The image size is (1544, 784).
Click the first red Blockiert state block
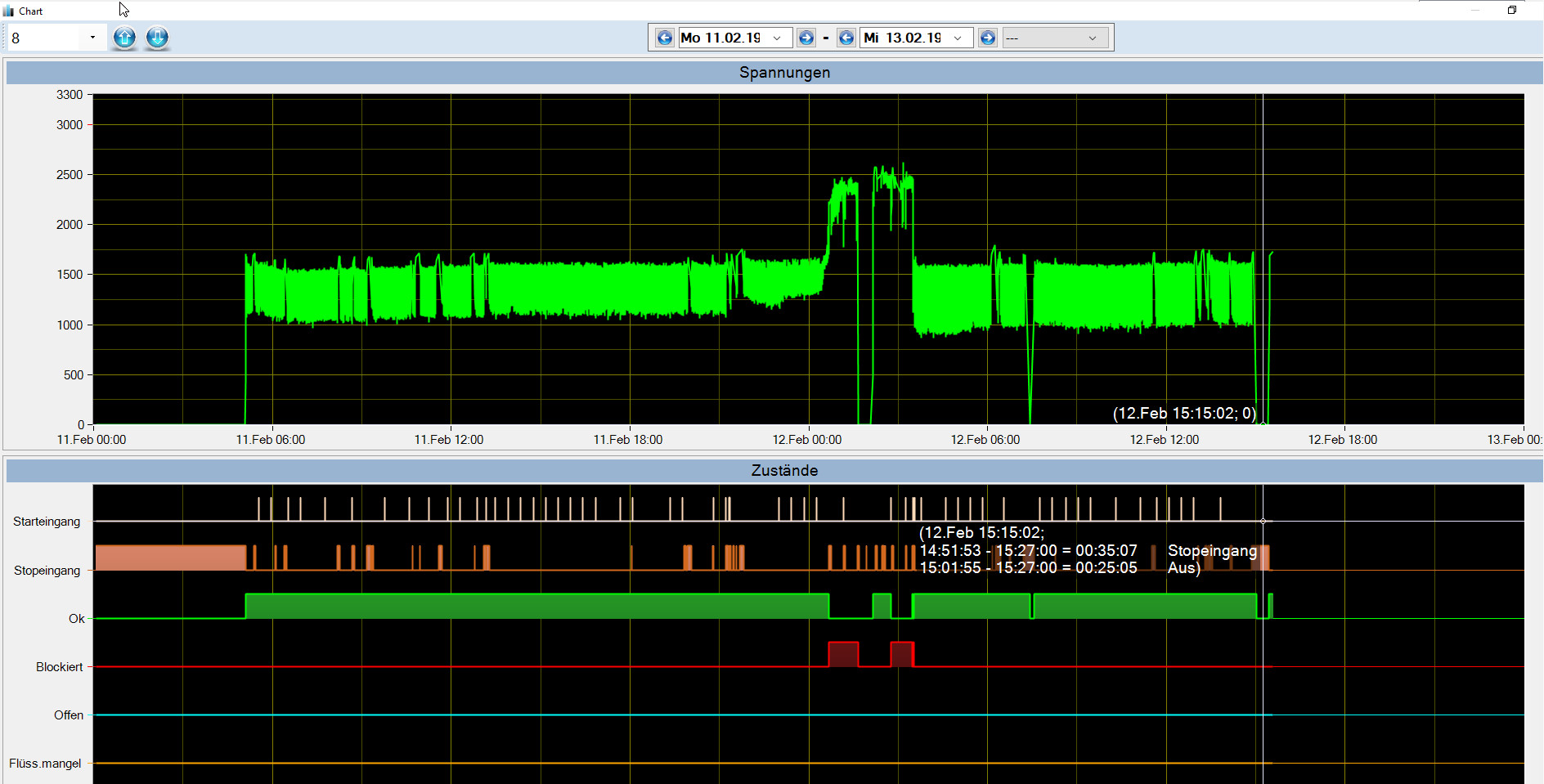click(x=843, y=654)
